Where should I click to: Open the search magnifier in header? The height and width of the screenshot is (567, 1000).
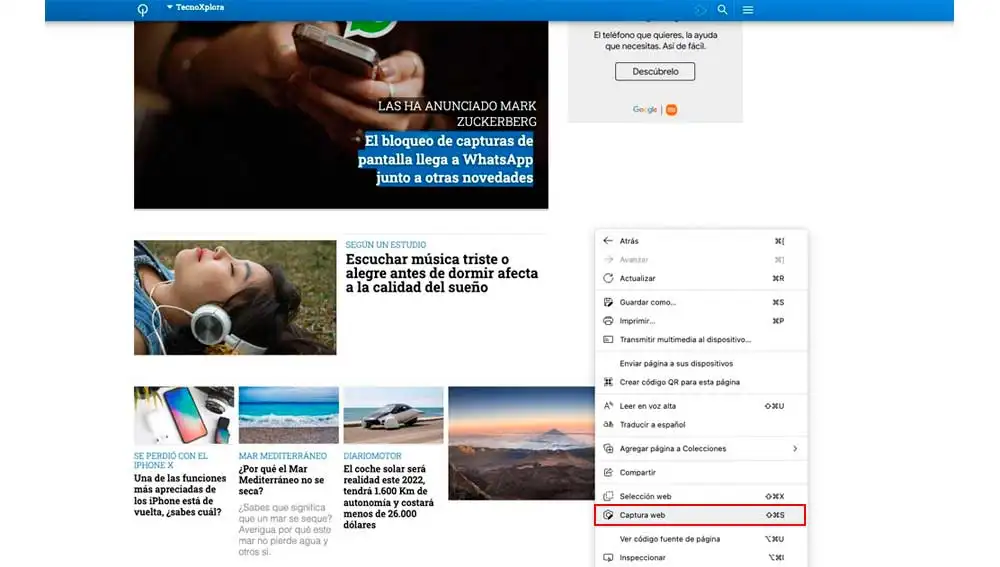point(722,10)
